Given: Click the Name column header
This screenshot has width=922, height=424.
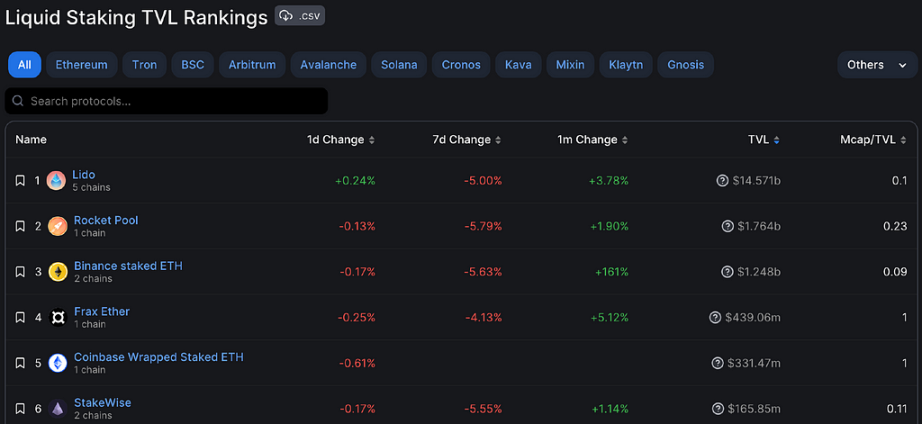Looking at the screenshot, I should point(31,140).
